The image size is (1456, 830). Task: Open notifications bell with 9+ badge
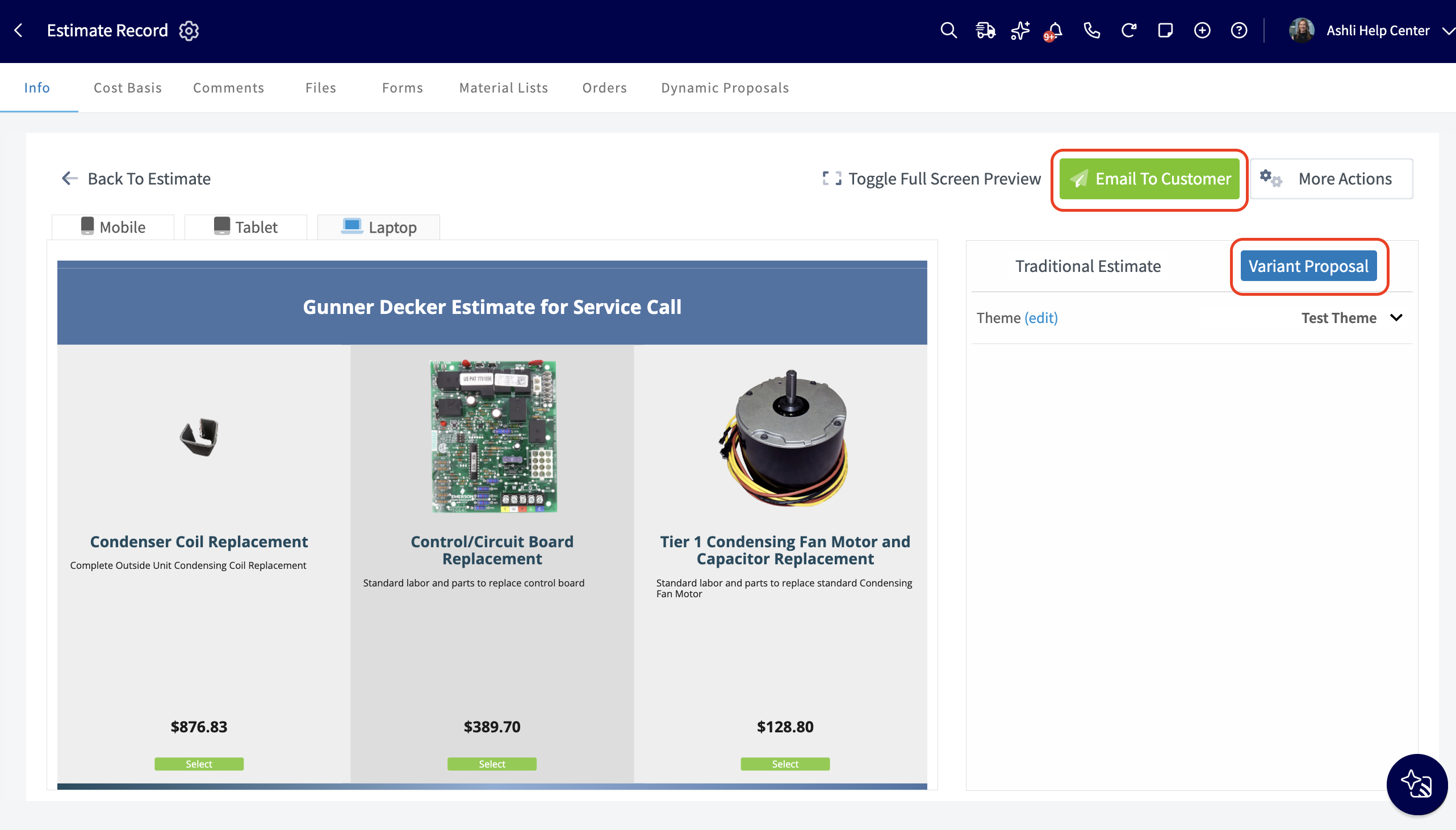click(x=1054, y=31)
